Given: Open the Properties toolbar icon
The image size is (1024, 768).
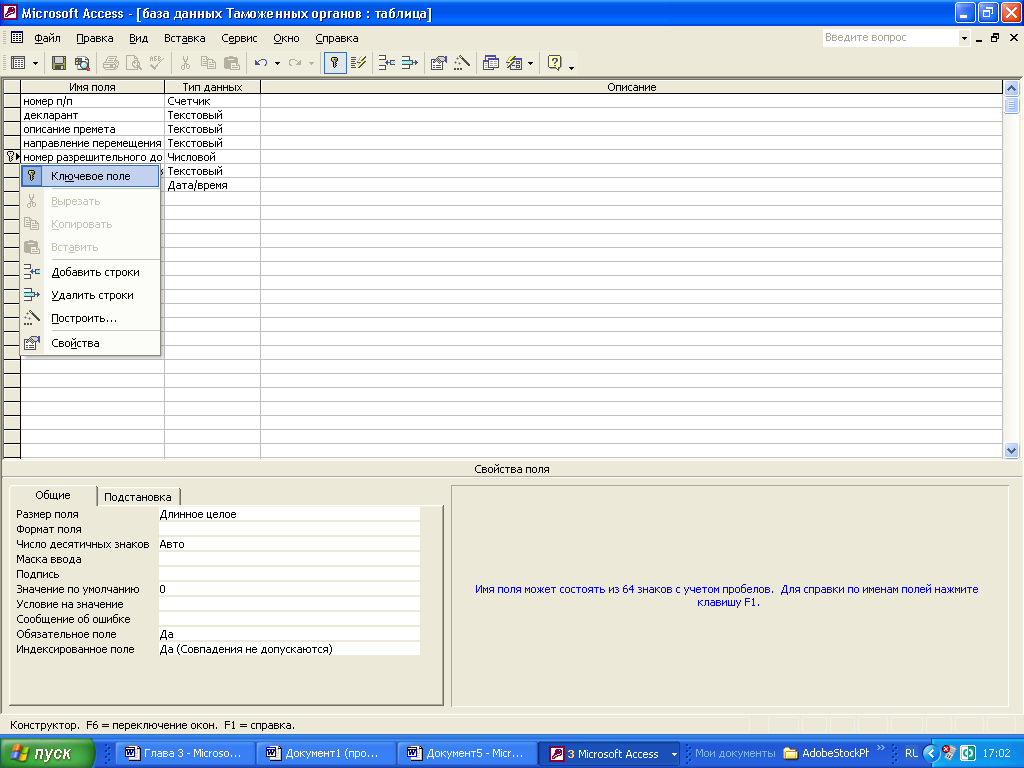Looking at the screenshot, I should point(439,63).
